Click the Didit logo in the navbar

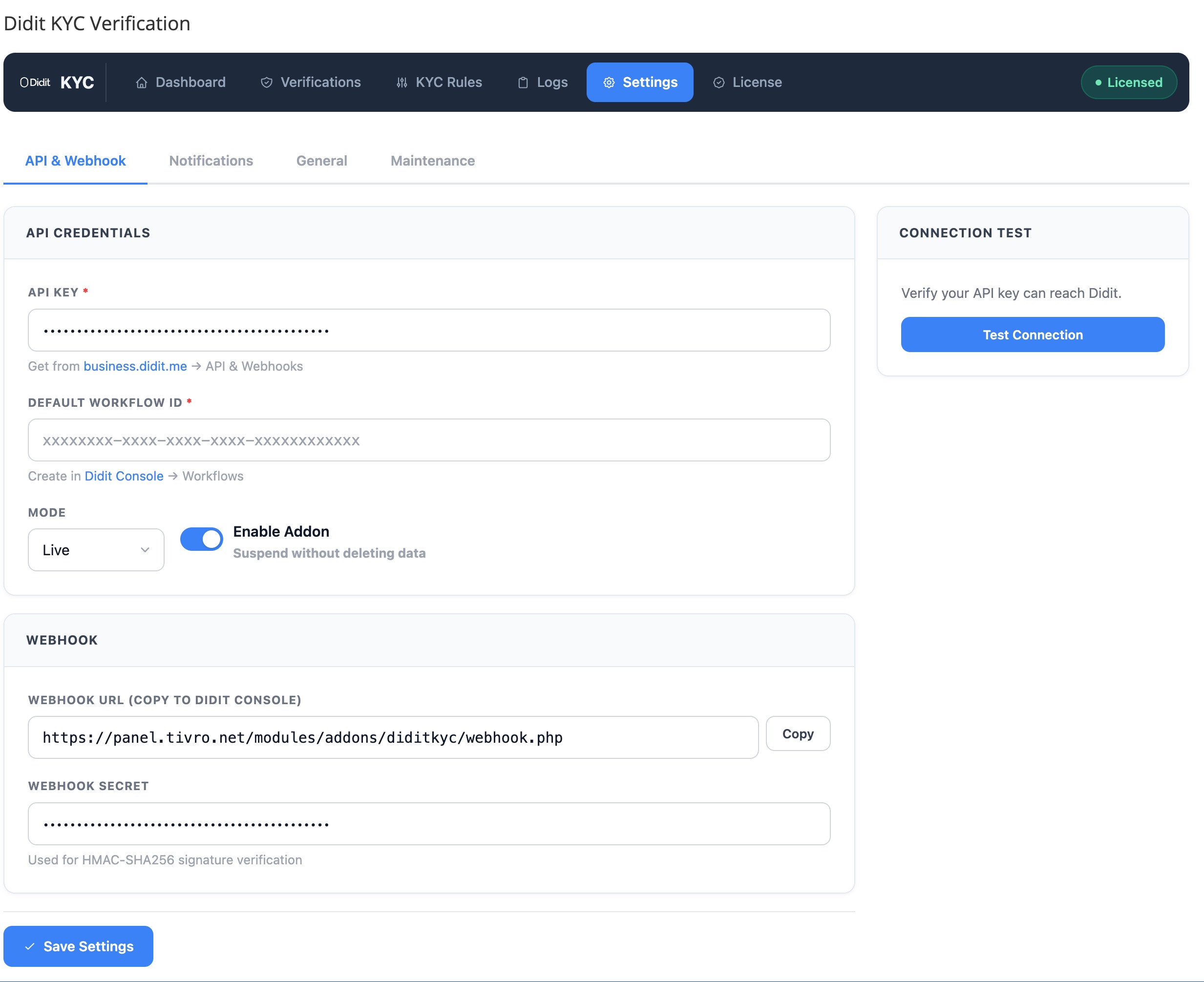pyautogui.click(x=36, y=82)
